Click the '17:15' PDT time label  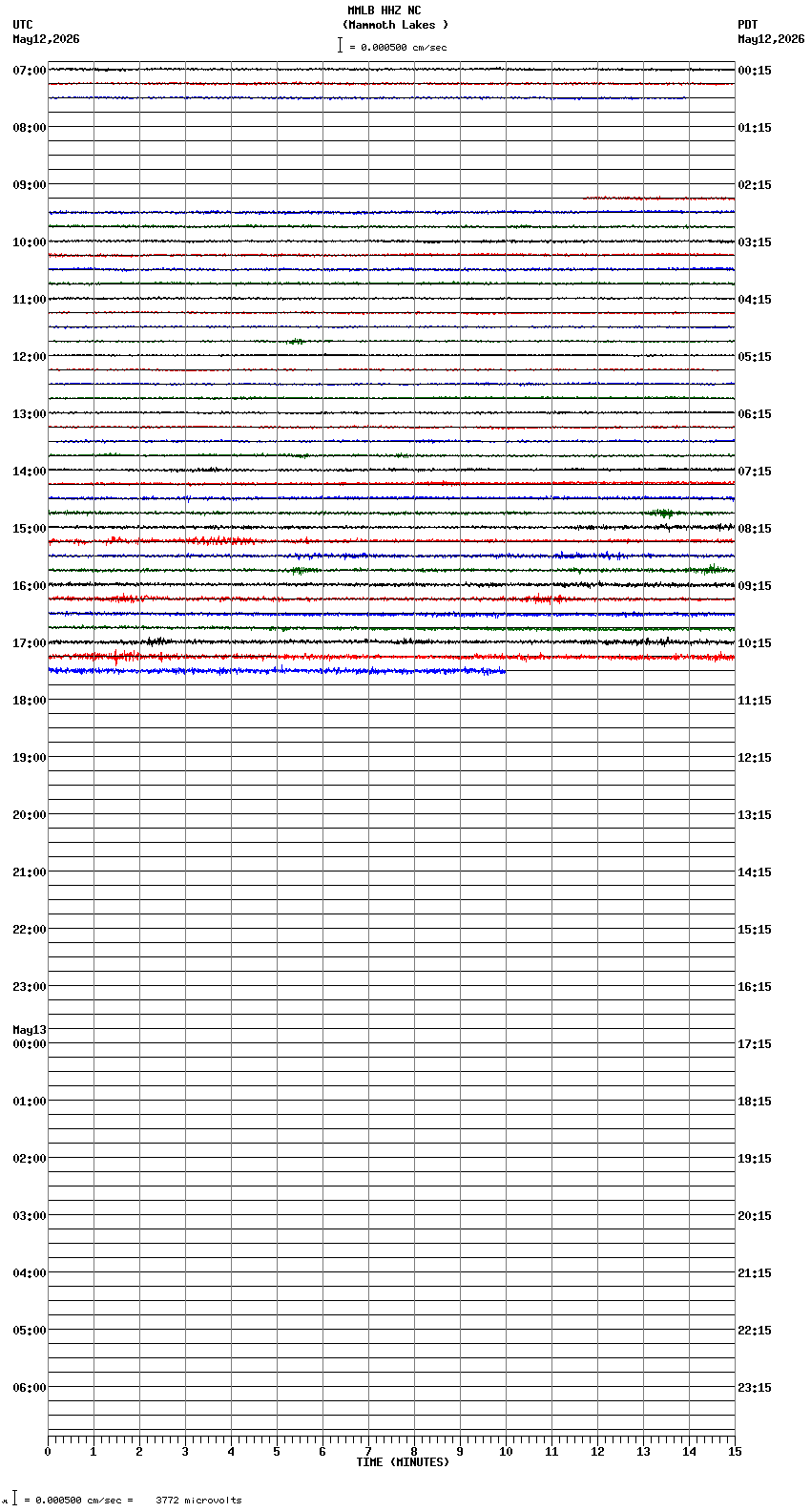[755, 1044]
